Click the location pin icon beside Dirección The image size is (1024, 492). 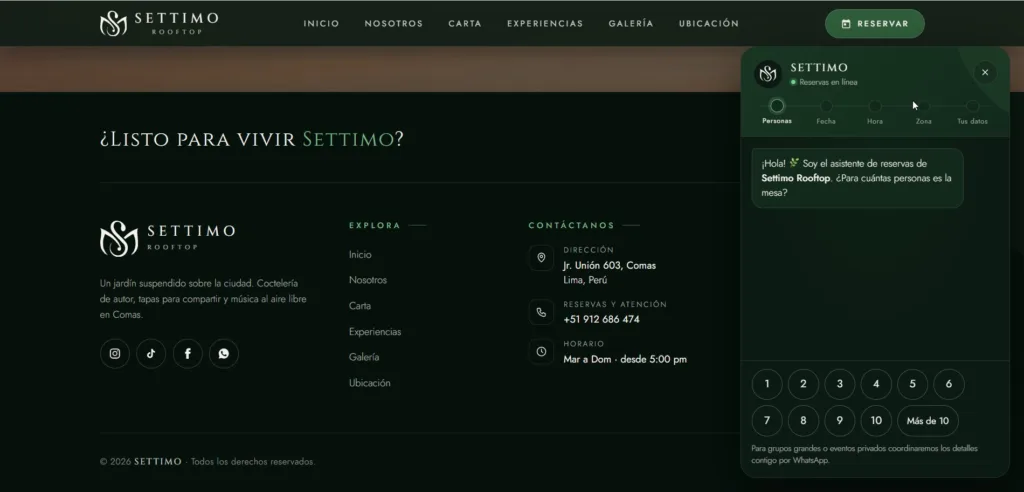[x=541, y=257]
